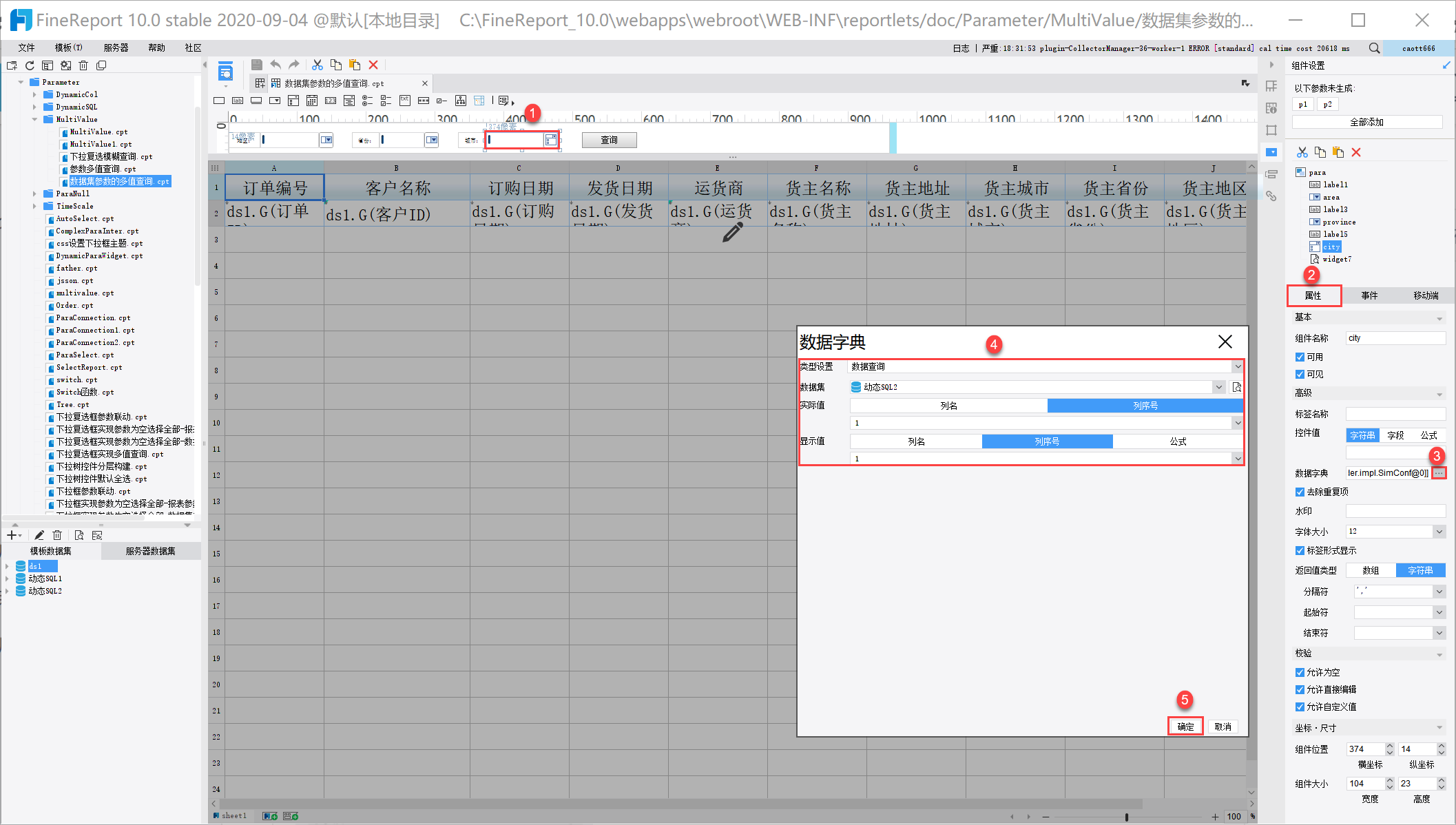
Task: Click the 确定 button in dialog
Action: point(1185,727)
